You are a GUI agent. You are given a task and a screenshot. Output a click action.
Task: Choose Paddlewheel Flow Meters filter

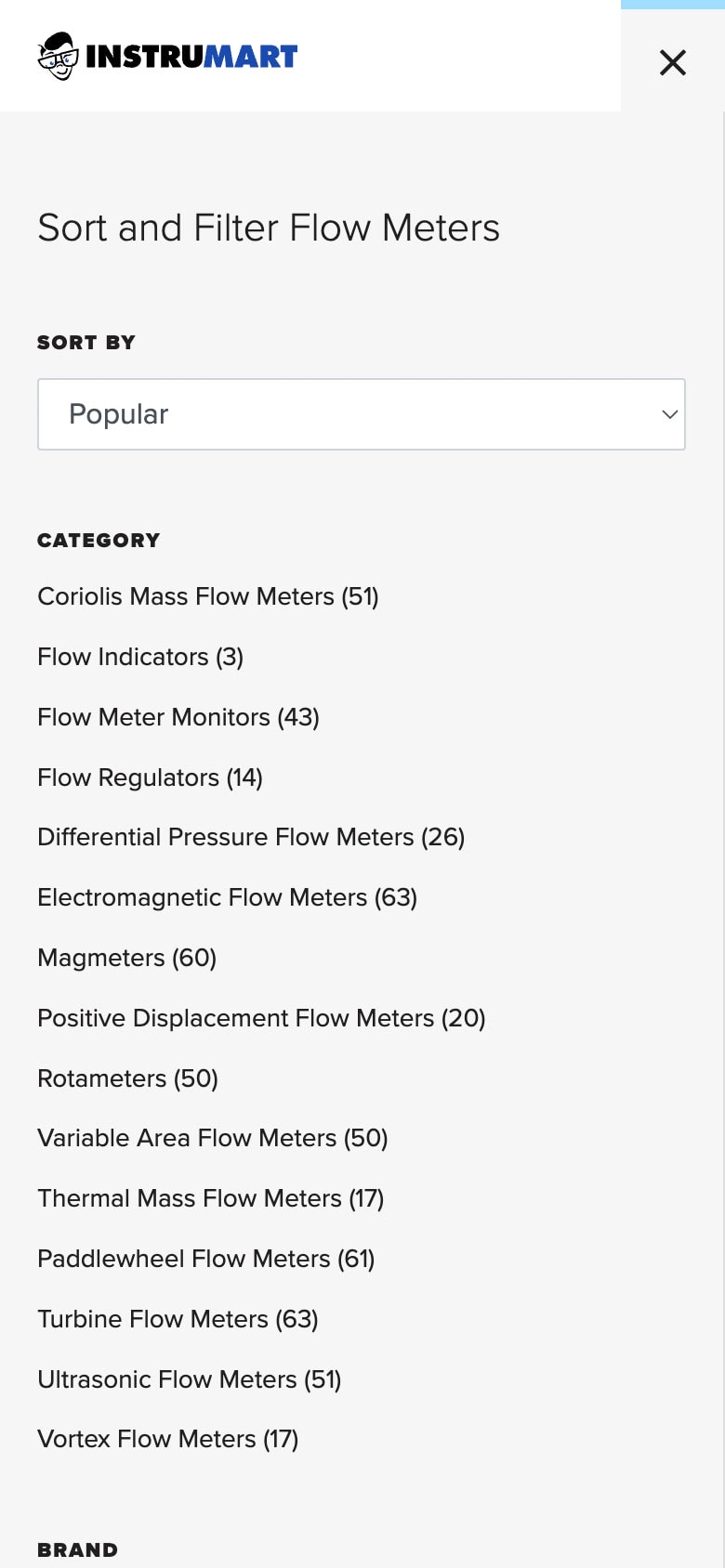coord(206,1259)
